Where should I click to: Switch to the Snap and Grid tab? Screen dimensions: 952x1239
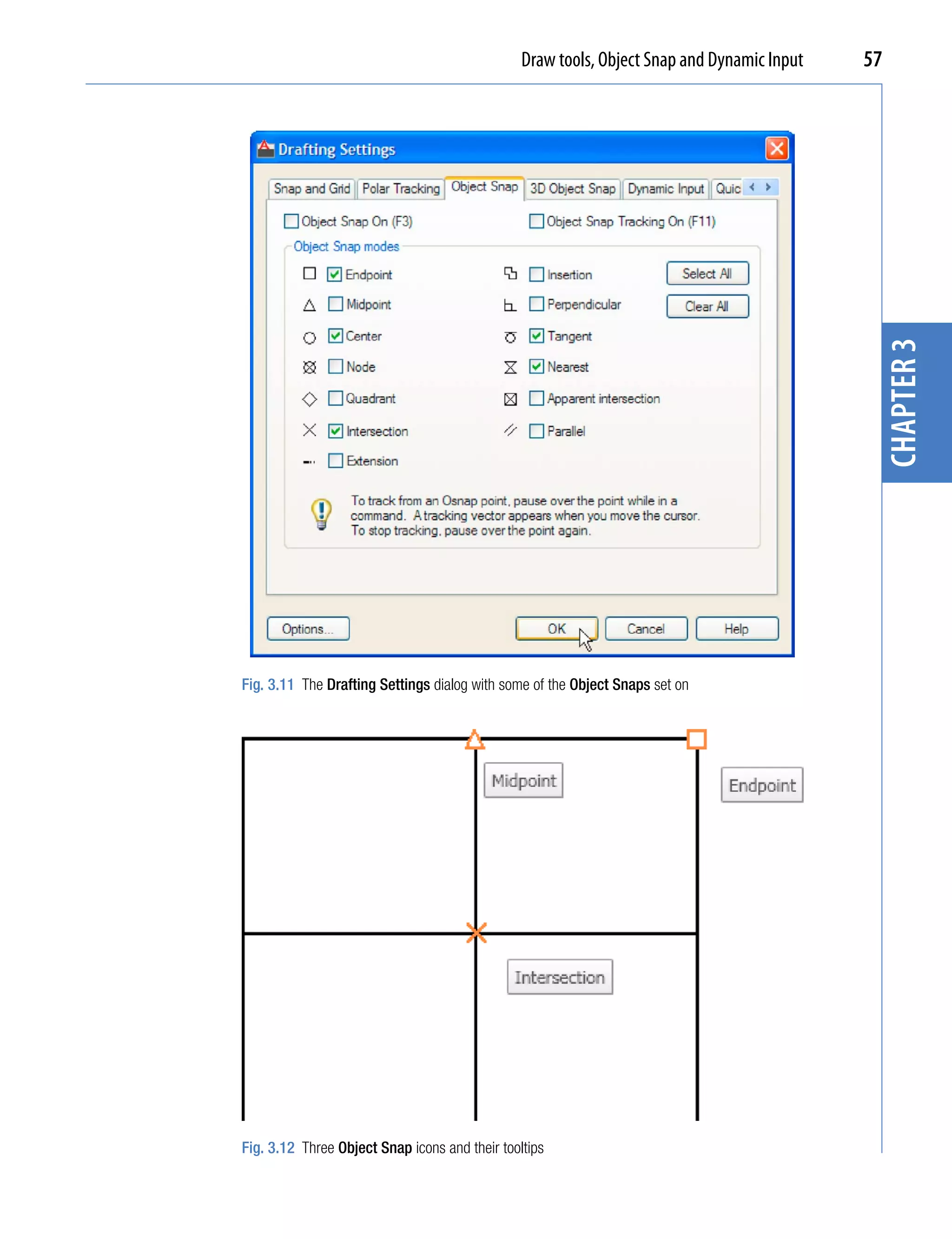point(311,189)
